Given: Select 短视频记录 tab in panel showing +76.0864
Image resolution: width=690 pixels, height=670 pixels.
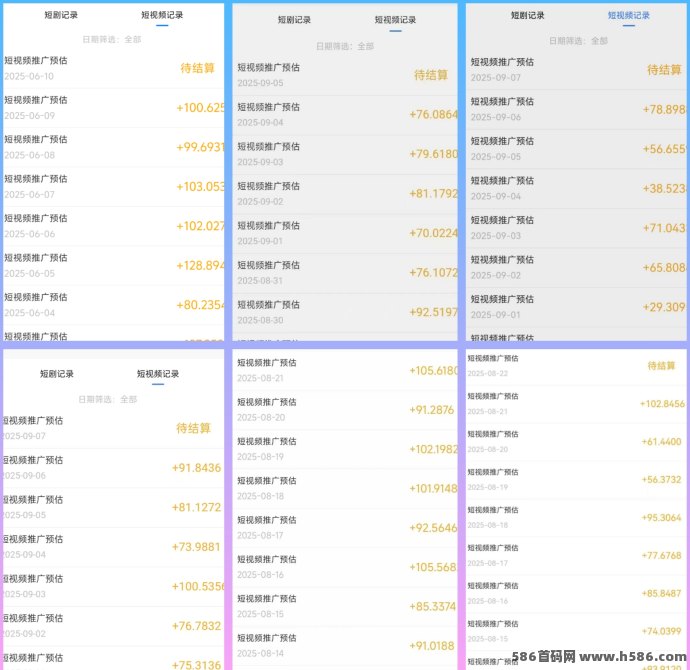Looking at the screenshot, I should pyautogui.click(x=395, y=20).
